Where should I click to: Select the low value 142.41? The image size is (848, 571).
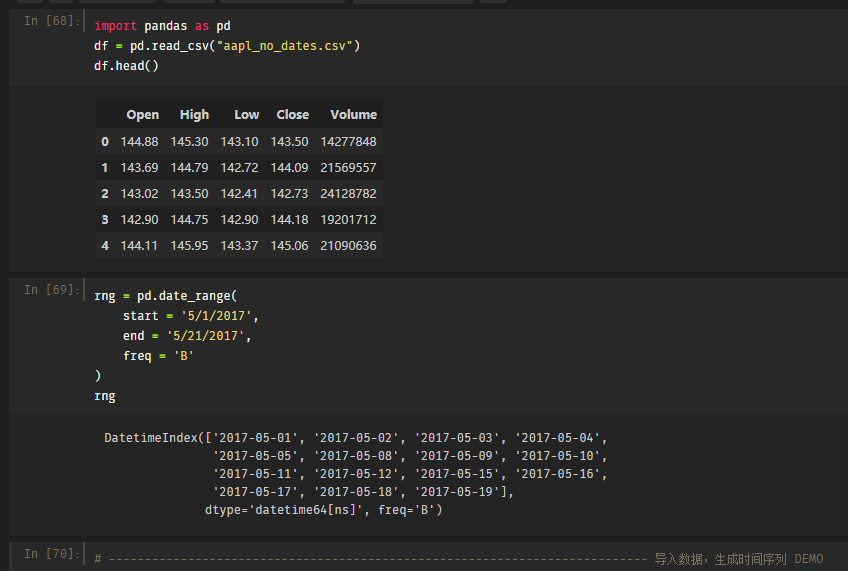240,194
